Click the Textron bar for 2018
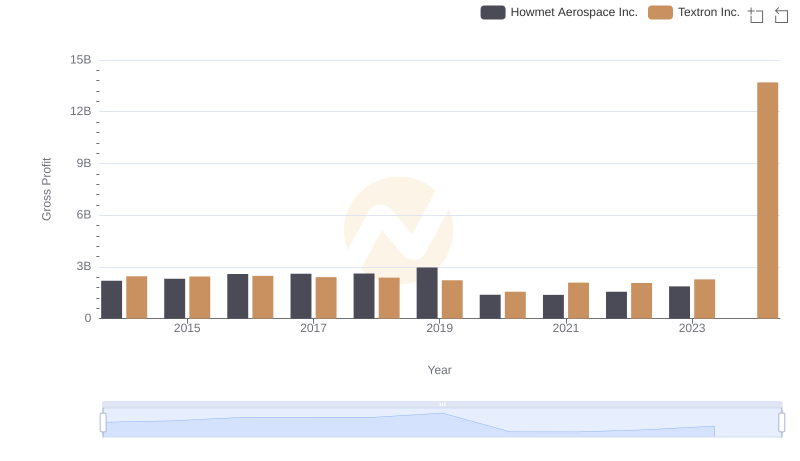Viewport: 800px width, 461px height. coord(389,298)
